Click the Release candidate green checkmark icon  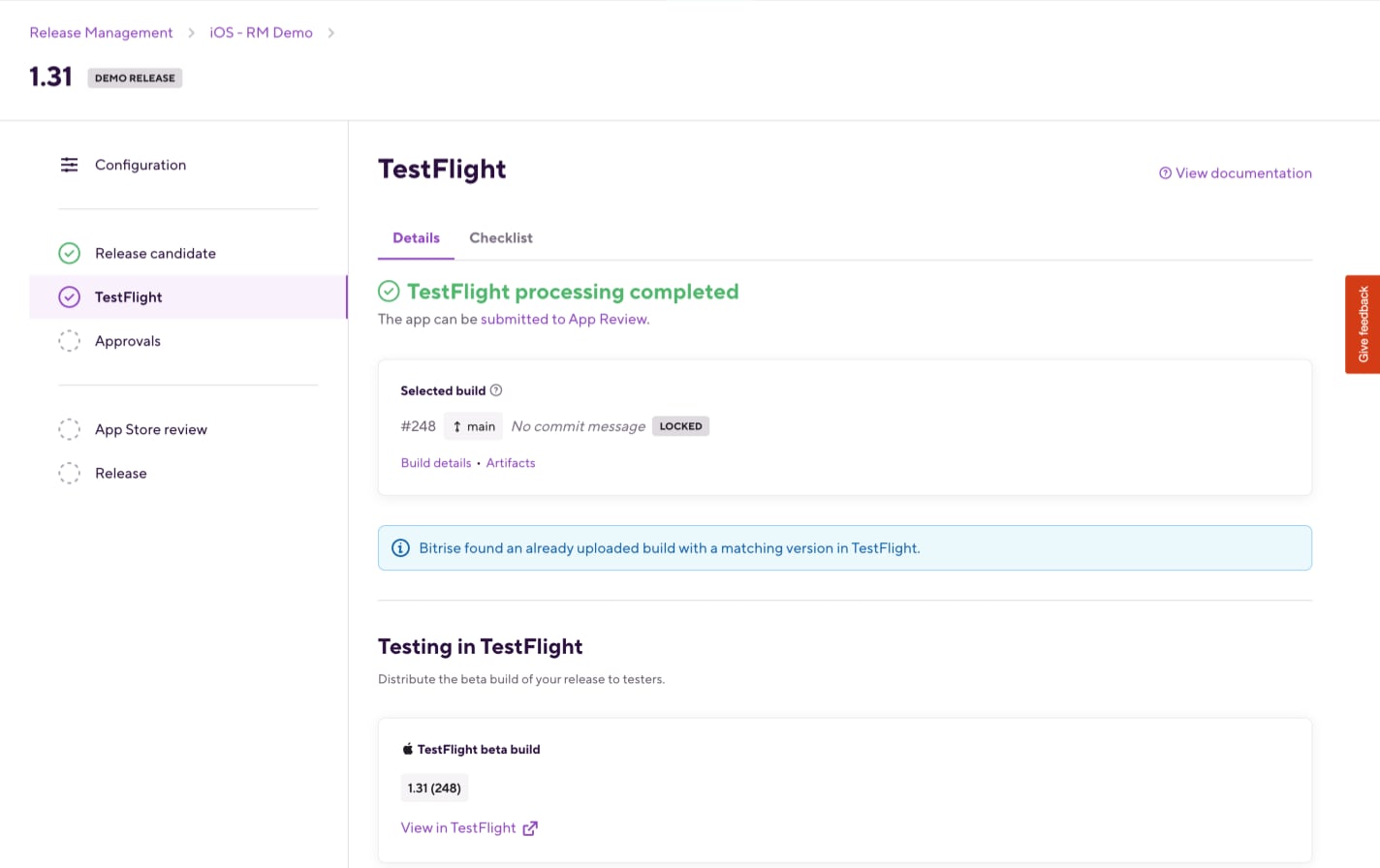(x=70, y=254)
